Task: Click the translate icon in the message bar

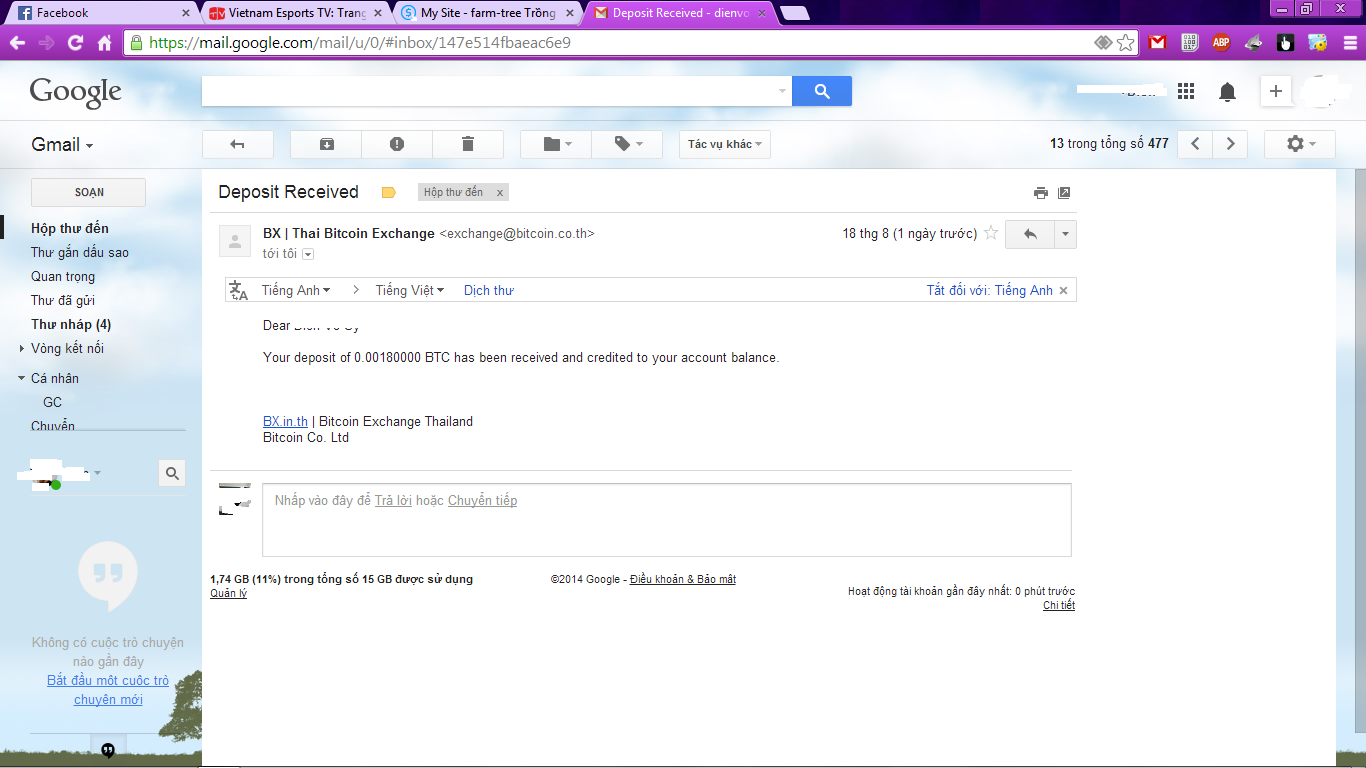Action: [238, 290]
